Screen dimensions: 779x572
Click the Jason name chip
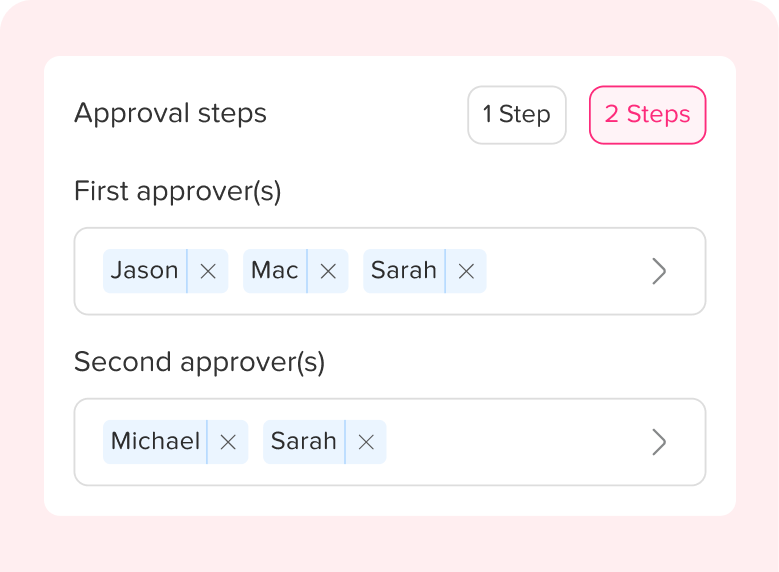(x=145, y=271)
